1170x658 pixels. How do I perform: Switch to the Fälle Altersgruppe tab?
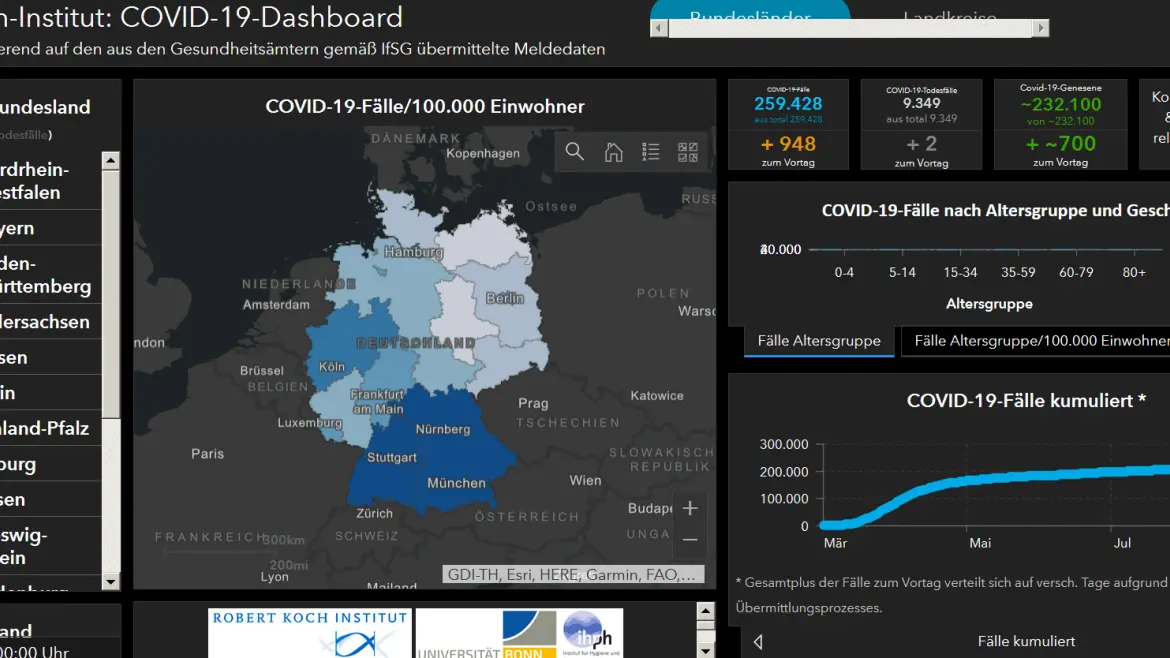coord(819,341)
